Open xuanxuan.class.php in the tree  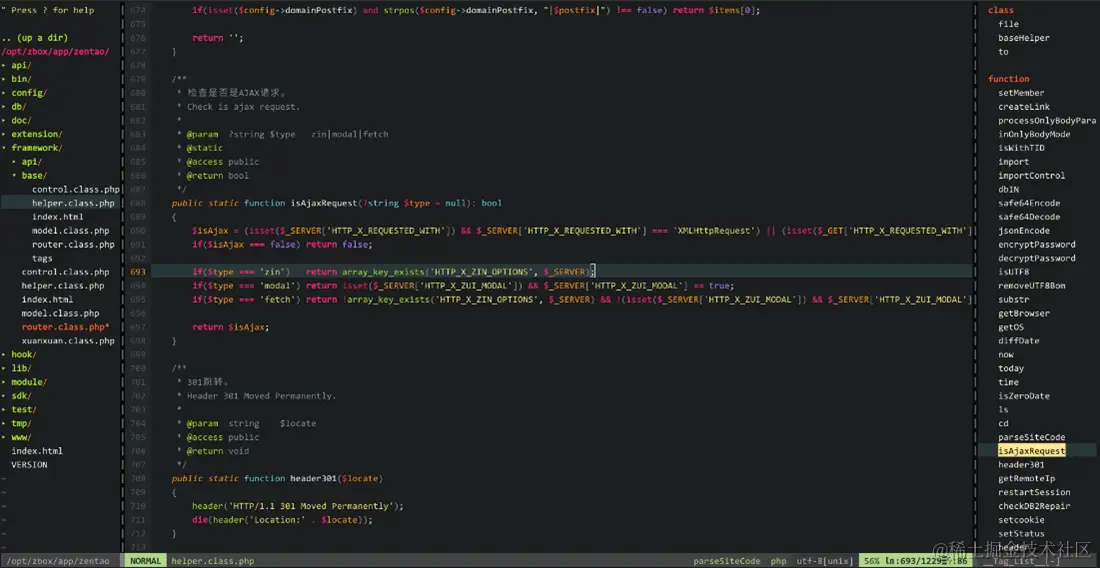pos(68,341)
